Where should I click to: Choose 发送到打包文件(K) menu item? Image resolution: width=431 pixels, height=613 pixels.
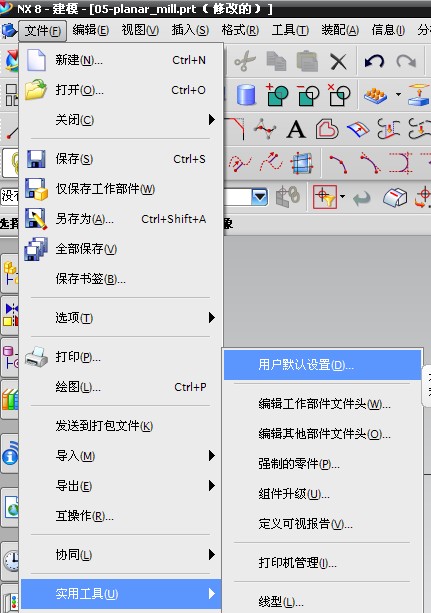[120, 426]
